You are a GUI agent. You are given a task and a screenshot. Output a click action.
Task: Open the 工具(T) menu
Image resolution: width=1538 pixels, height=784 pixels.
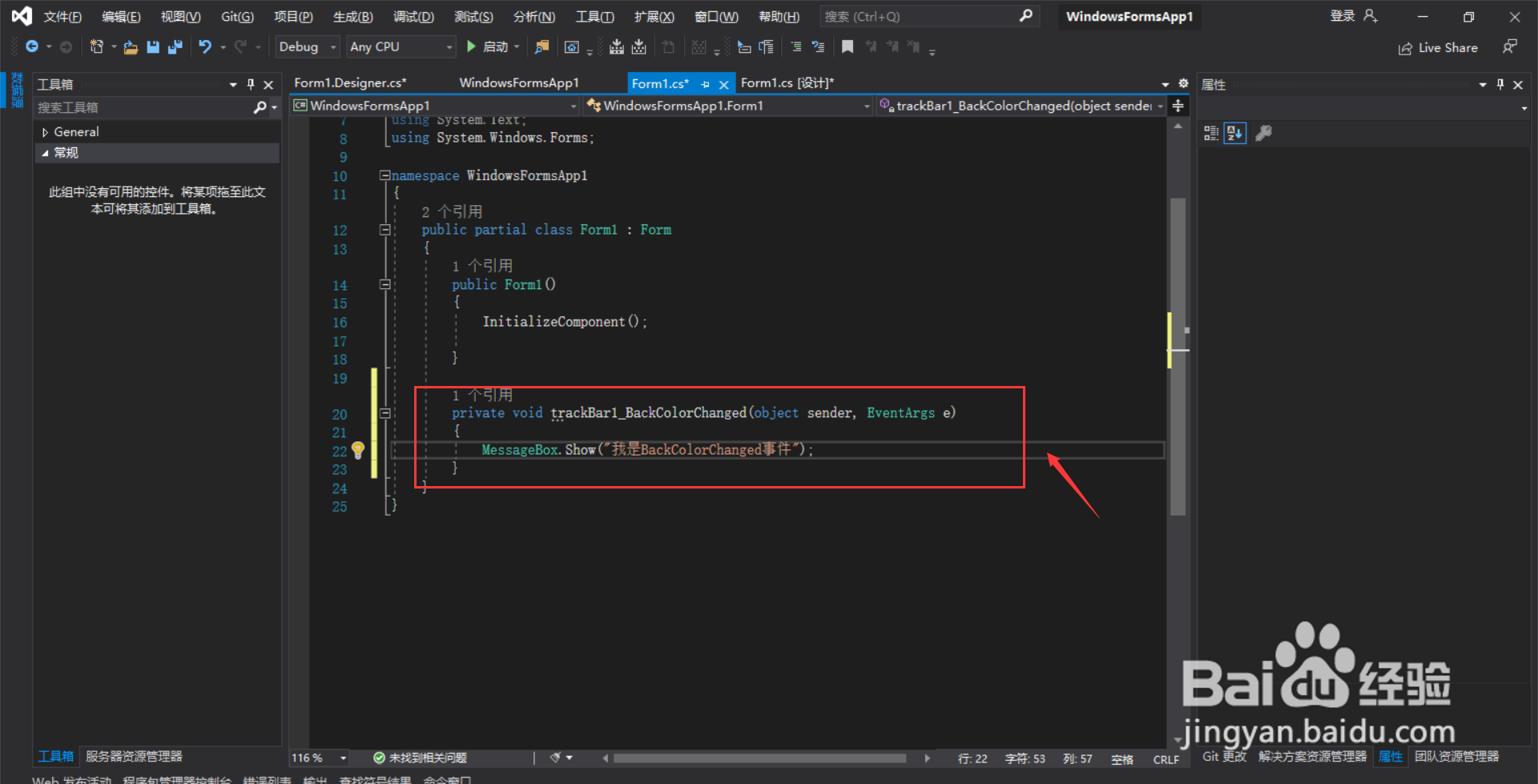coord(595,17)
